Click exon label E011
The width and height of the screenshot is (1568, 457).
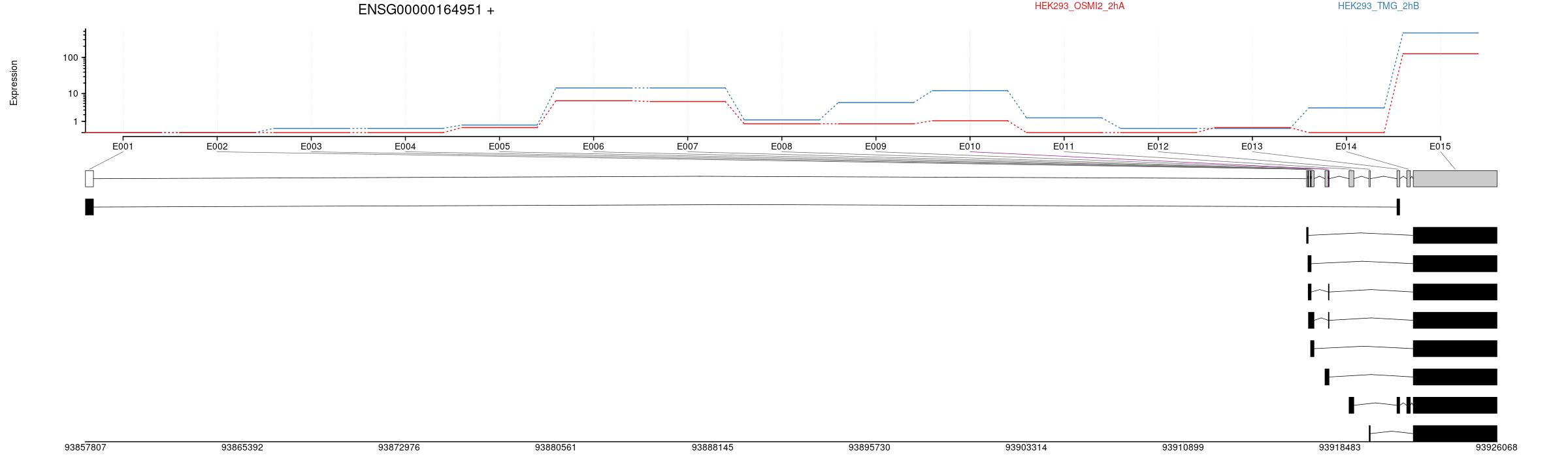1064,146
